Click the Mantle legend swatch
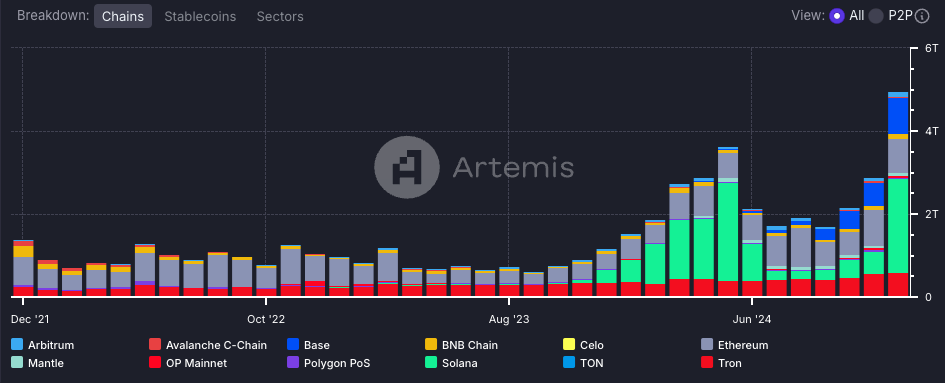The height and width of the screenshot is (383, 945). 17,363
